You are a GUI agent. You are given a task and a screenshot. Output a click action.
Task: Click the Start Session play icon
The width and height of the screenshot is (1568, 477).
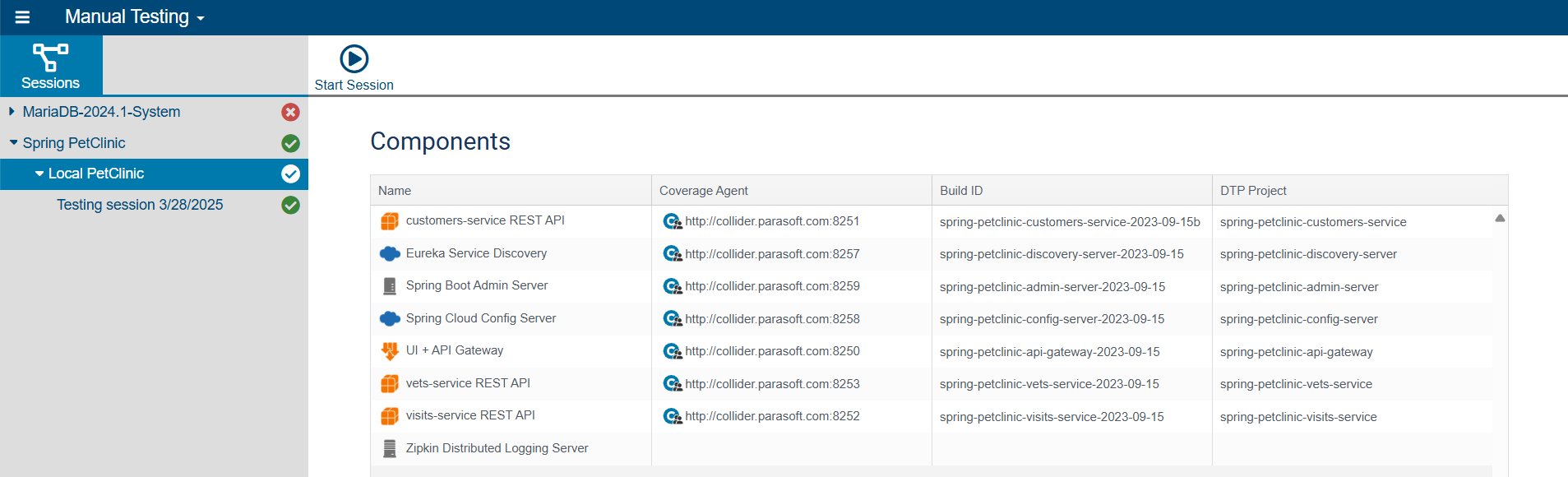point(354,59)
